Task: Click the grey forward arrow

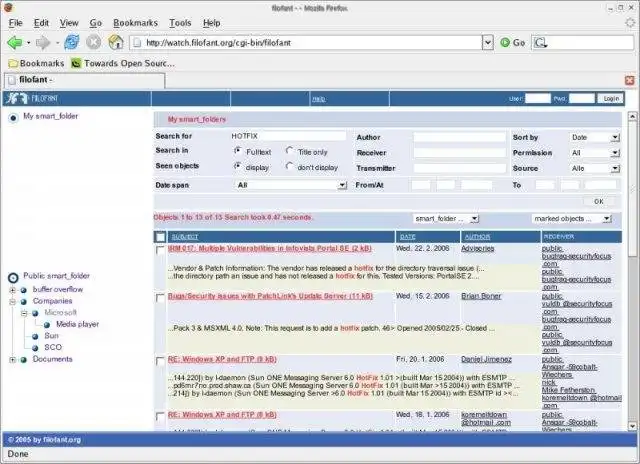Action: [x=43, y=42]
